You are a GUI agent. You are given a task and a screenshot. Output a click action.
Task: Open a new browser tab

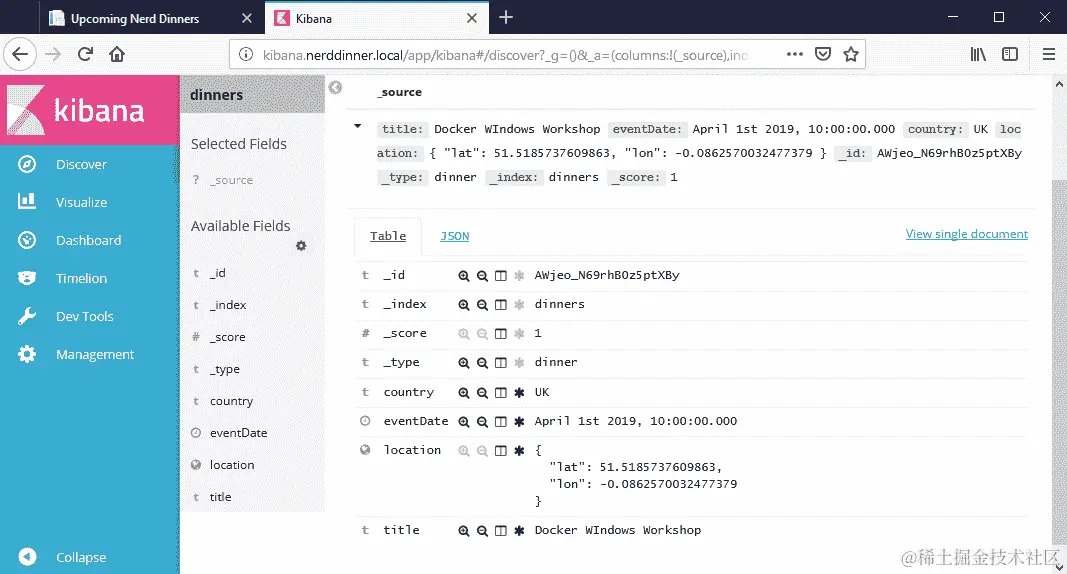tap(506, 18)
